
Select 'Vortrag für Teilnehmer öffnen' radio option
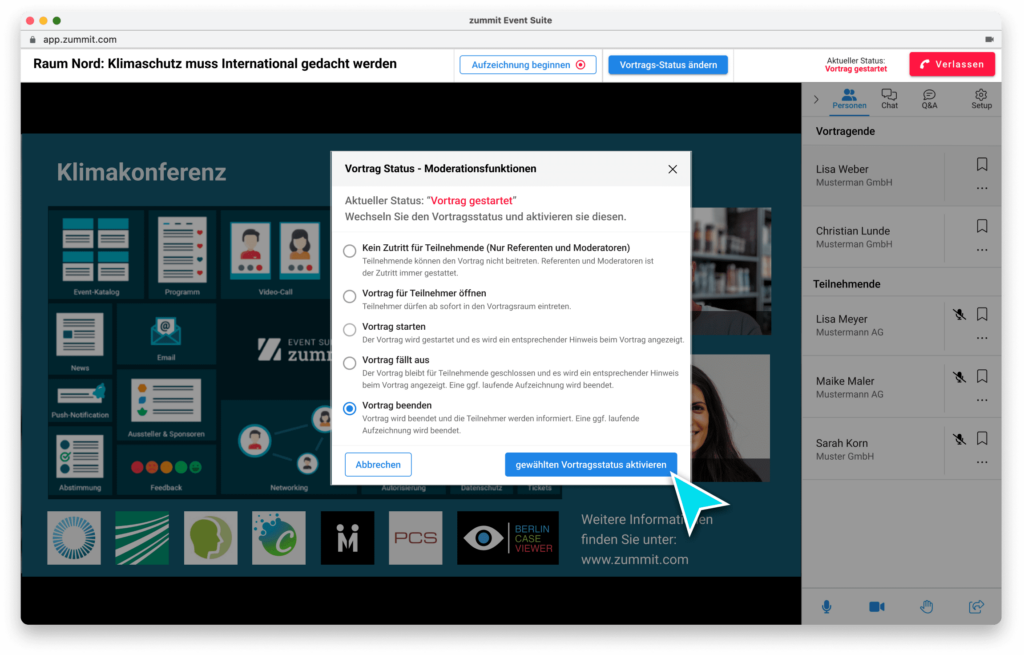349,296
